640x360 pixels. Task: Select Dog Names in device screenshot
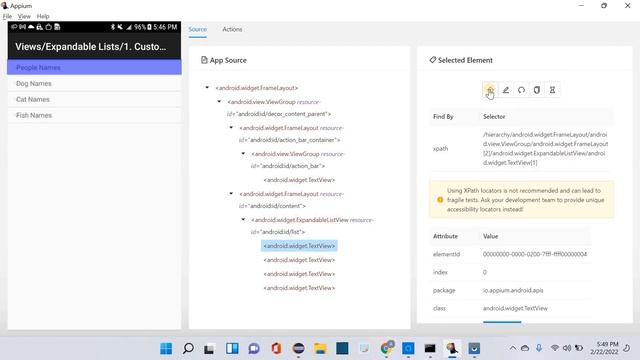coord(94,83)
